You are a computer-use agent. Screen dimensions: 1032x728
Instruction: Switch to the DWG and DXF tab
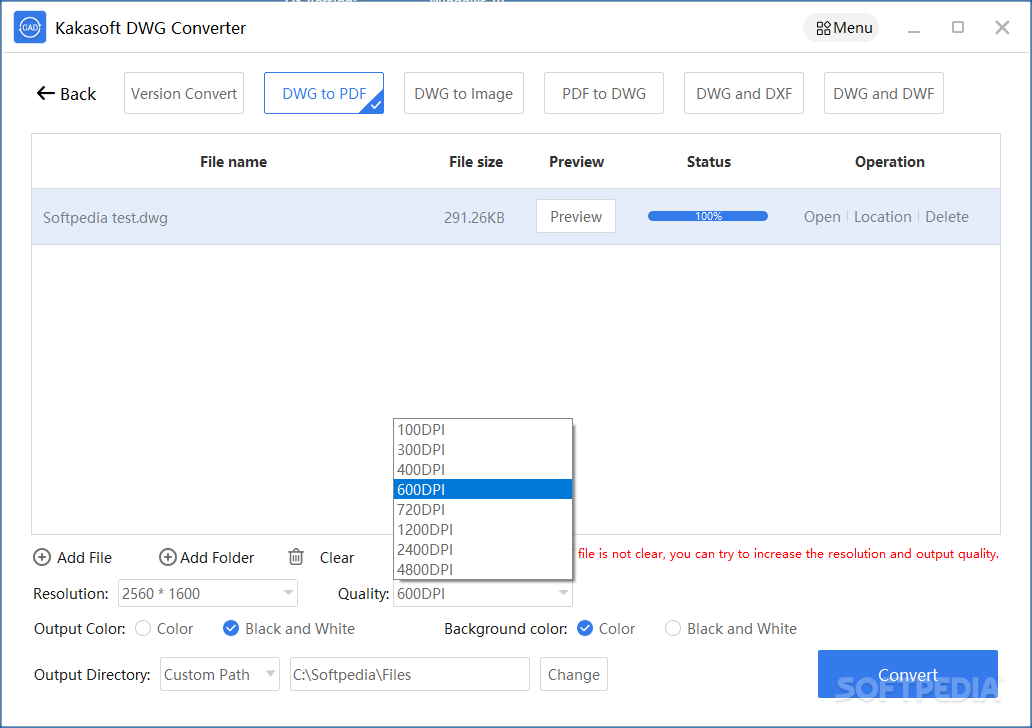click(744, 93)
